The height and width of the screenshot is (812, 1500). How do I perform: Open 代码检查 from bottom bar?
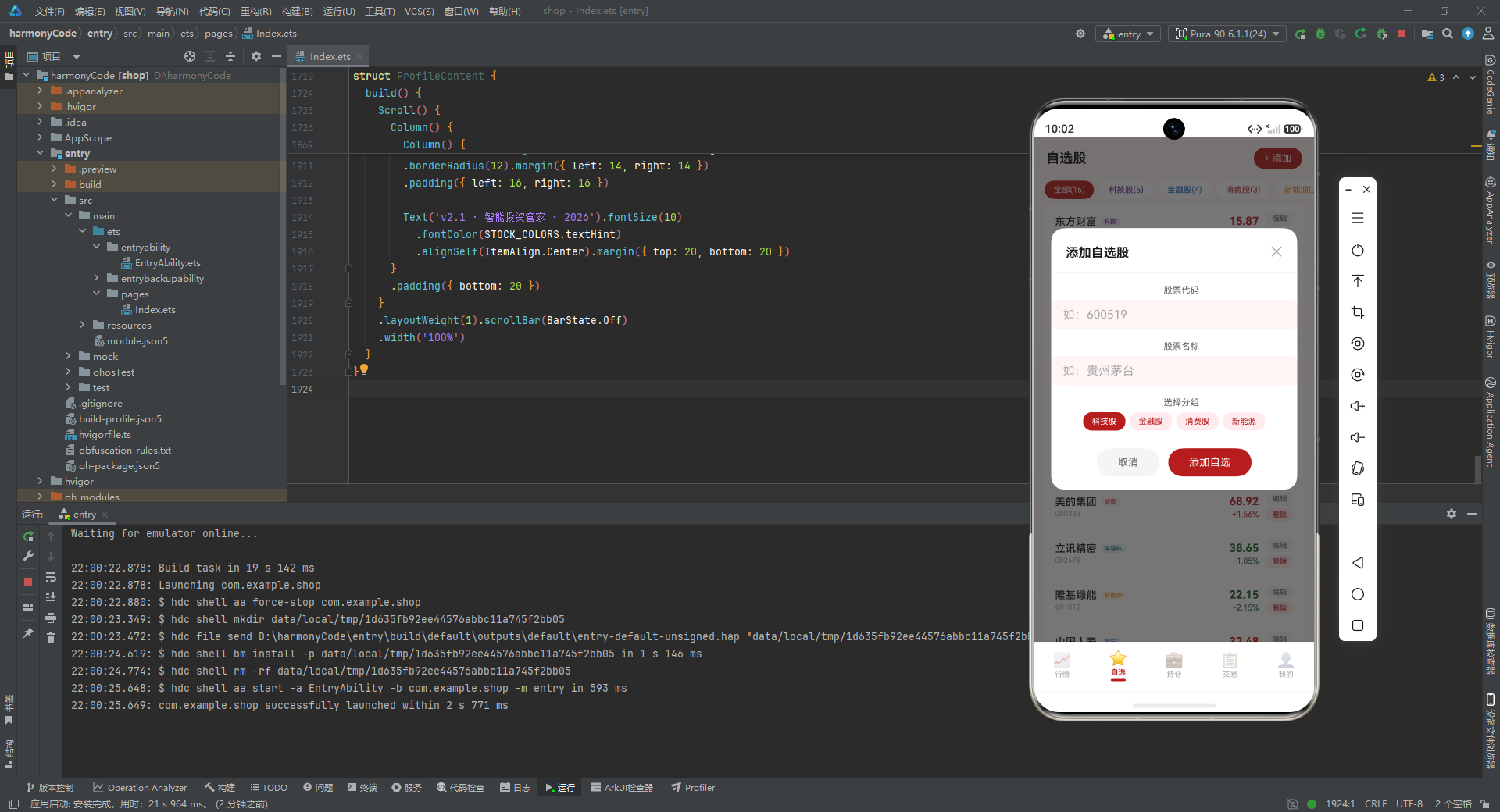[460, 788]
